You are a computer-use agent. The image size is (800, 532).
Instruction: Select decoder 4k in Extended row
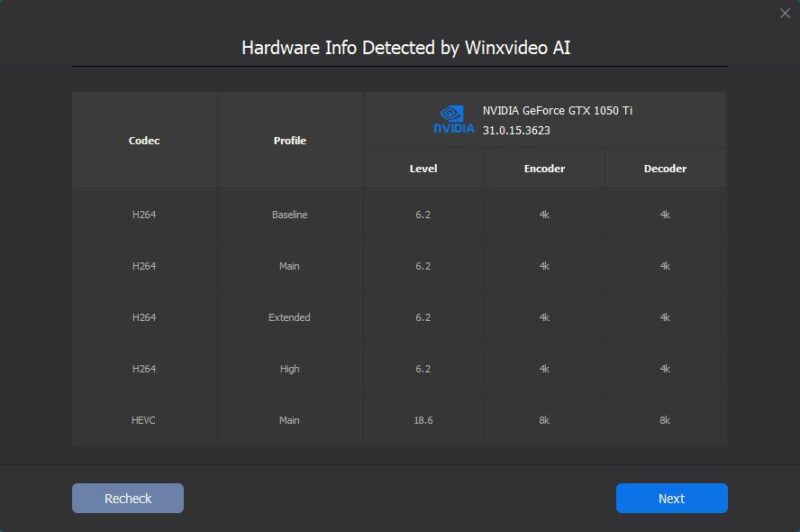[665, 317]
